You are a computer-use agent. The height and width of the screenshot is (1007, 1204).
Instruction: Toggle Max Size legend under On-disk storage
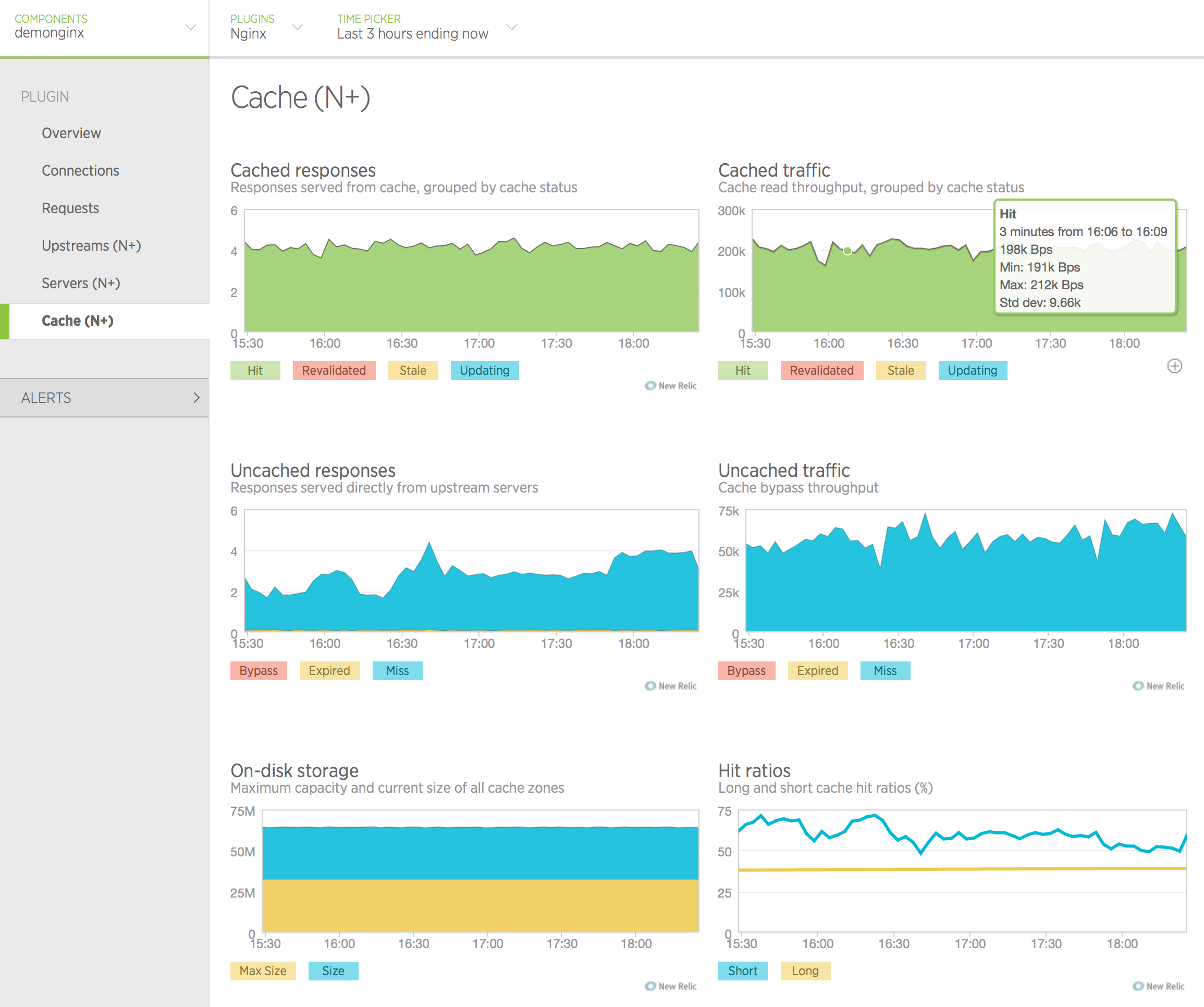(x=263, y=971)
